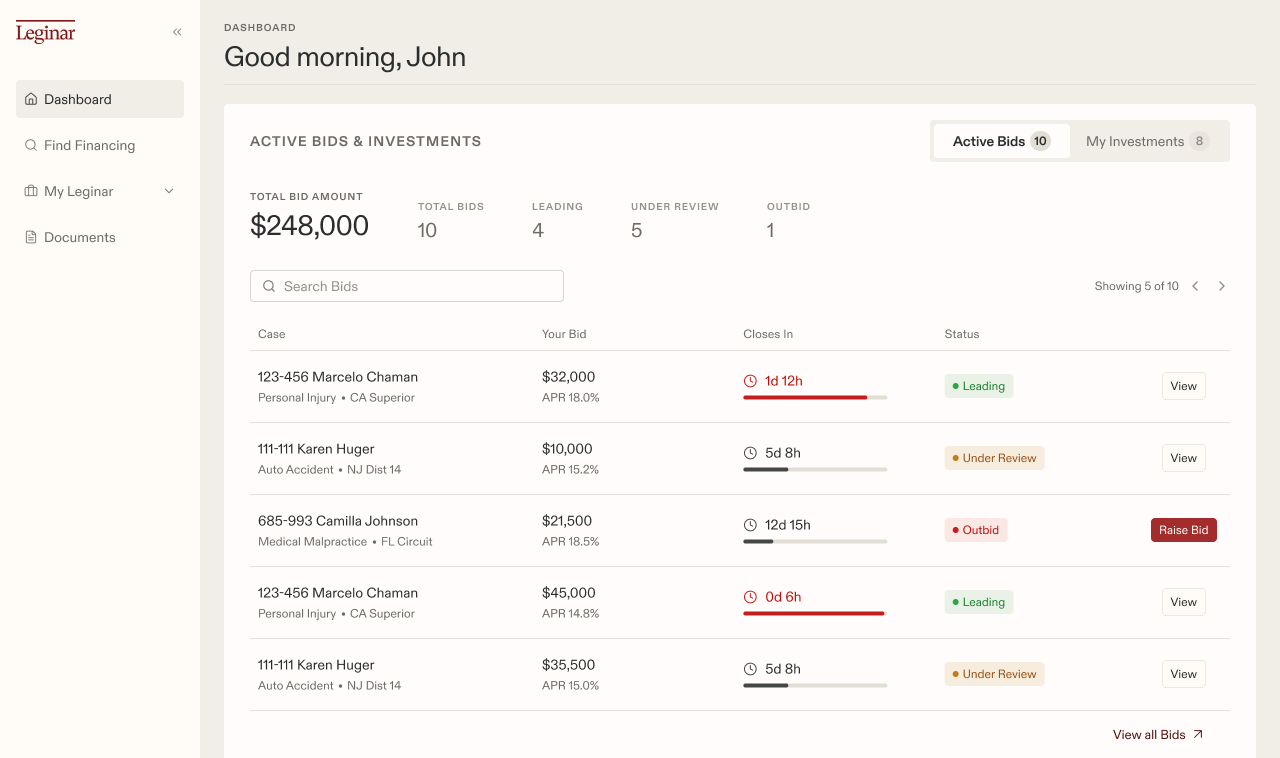Click the case name 685-993 Camilla Johnson
This screenshot has width=1280, height=758.
tap(338, 521)
